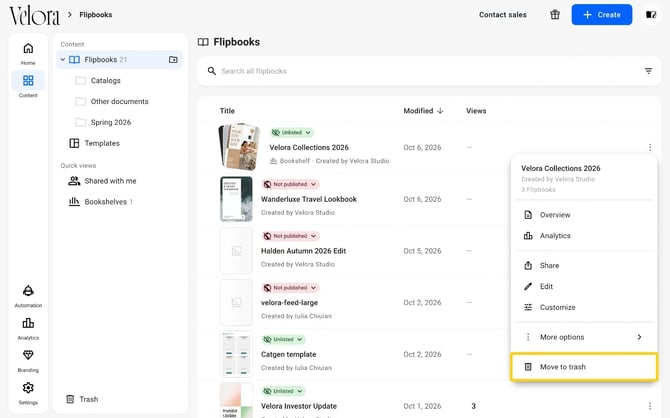Open the Wanderluxe Travel Lookbook thumbnail
The image size is (670, 418).
[x=236, y=199]
